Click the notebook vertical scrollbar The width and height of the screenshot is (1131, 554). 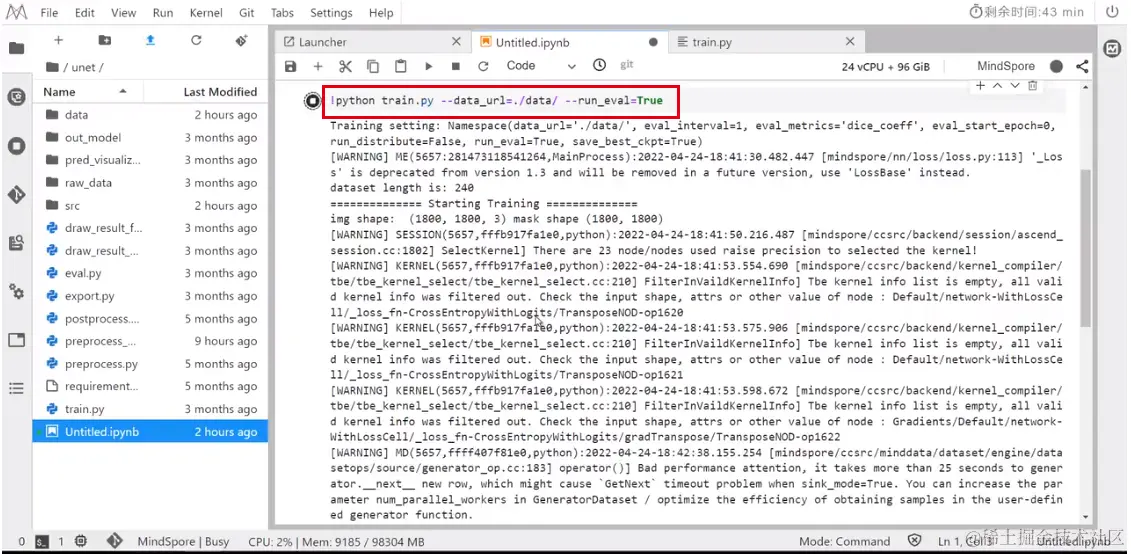tap(1086, 249)
